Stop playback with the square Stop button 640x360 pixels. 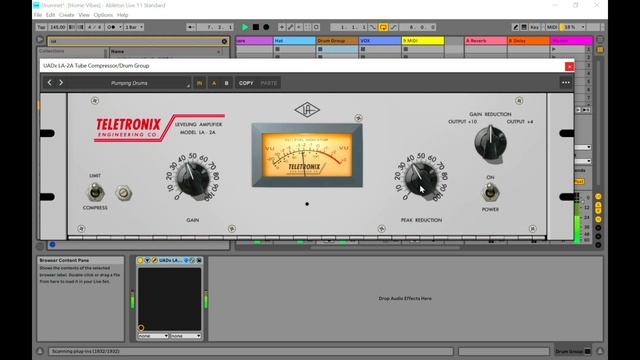pyautogui.click(x=256, y=27)
